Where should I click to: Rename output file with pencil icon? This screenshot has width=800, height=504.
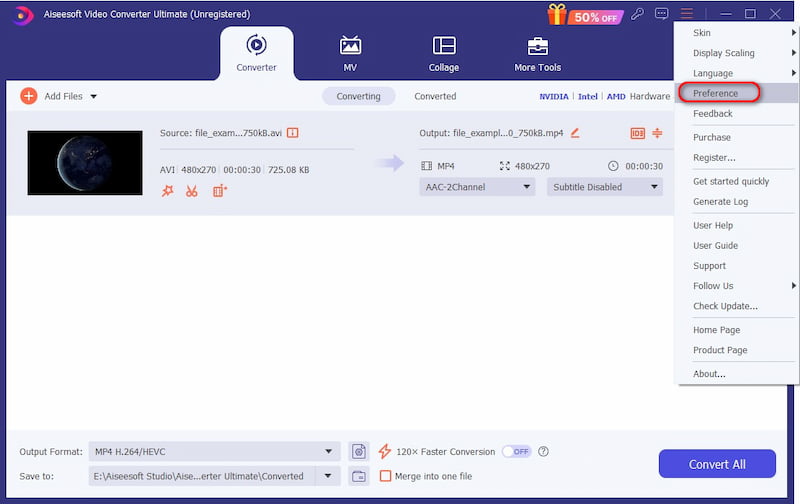tap(575, 133)
